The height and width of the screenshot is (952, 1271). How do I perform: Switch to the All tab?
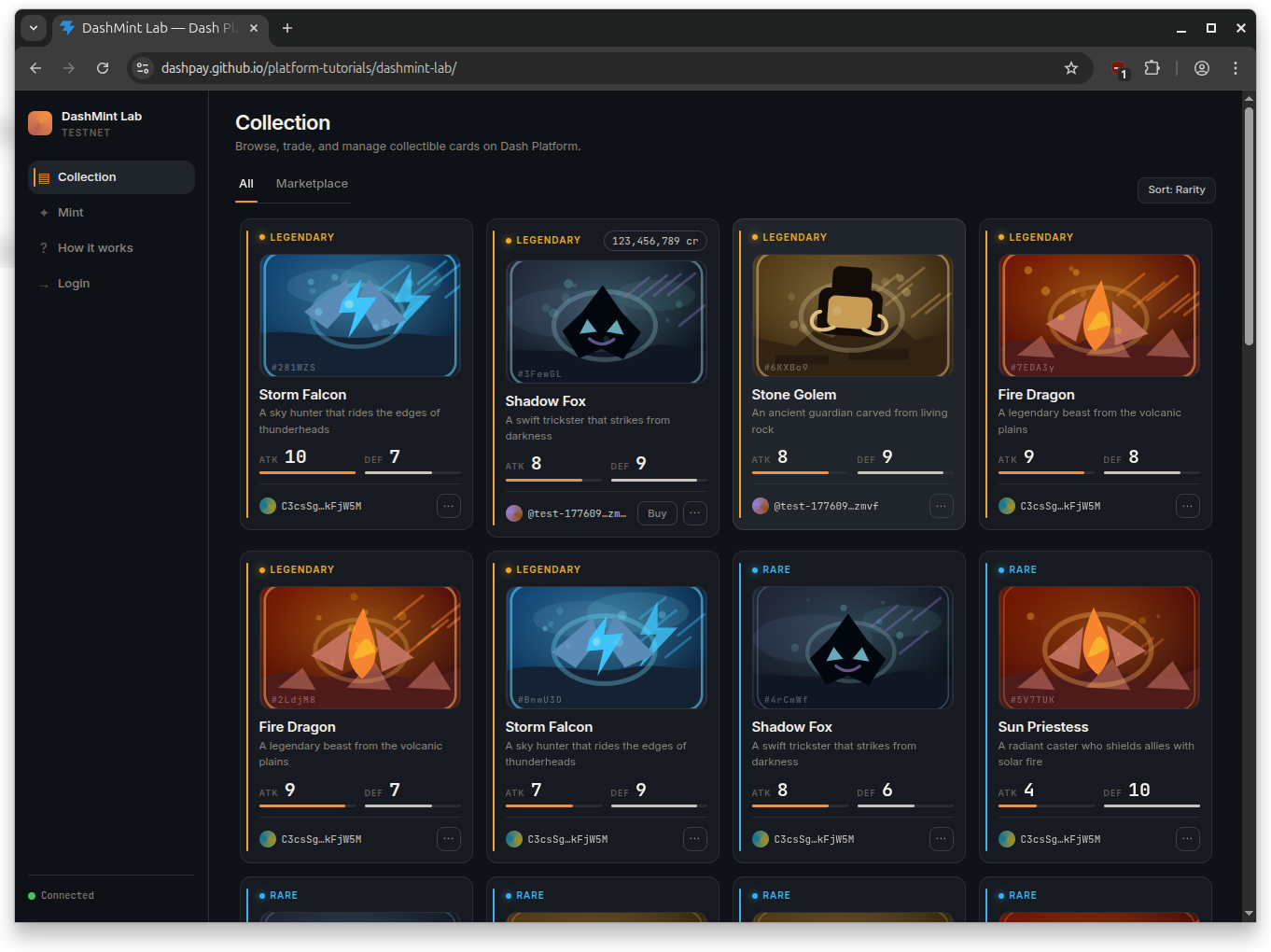point(246,184)
